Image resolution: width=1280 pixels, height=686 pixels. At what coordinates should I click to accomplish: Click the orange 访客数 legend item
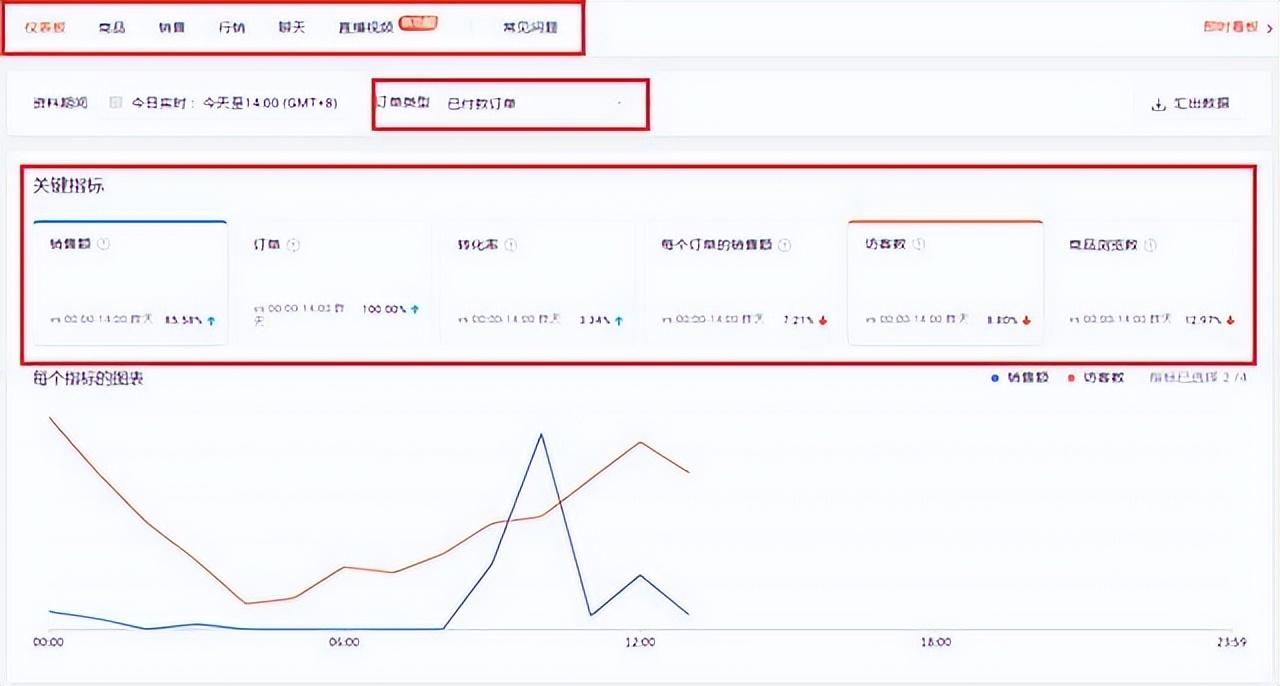coord(1096,378)
